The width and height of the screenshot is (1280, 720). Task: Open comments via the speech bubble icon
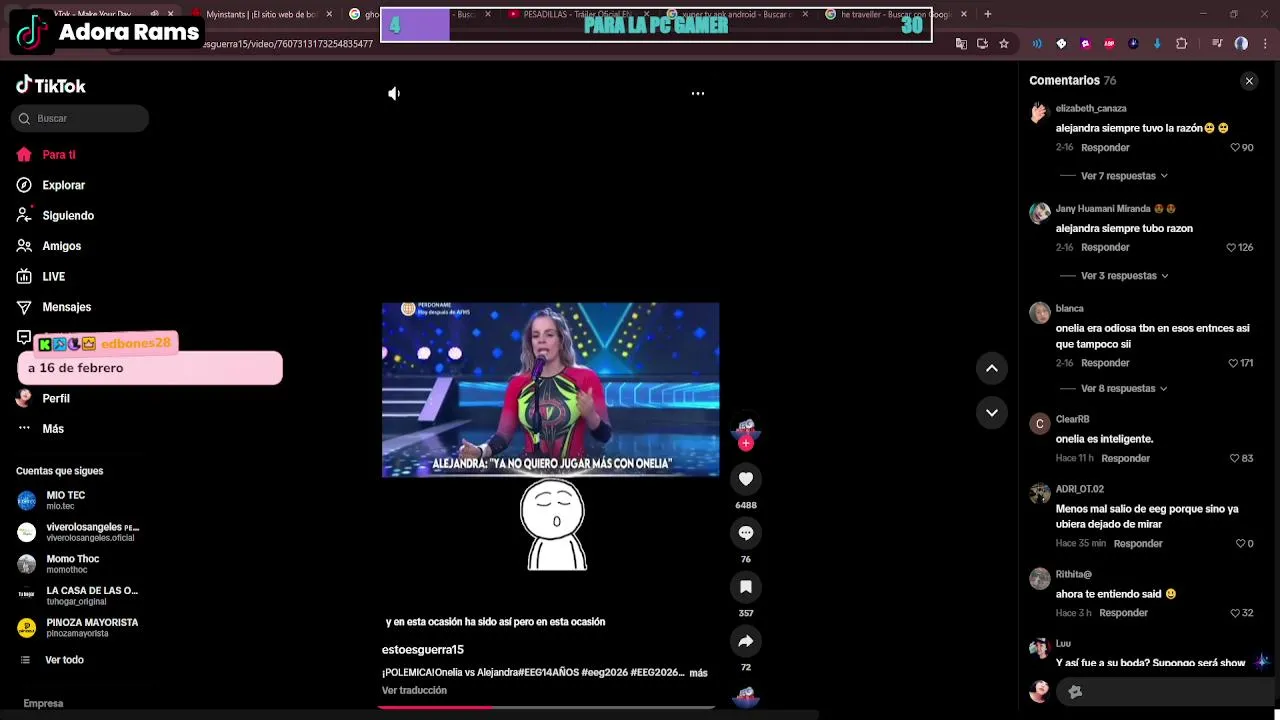[746, 533]
